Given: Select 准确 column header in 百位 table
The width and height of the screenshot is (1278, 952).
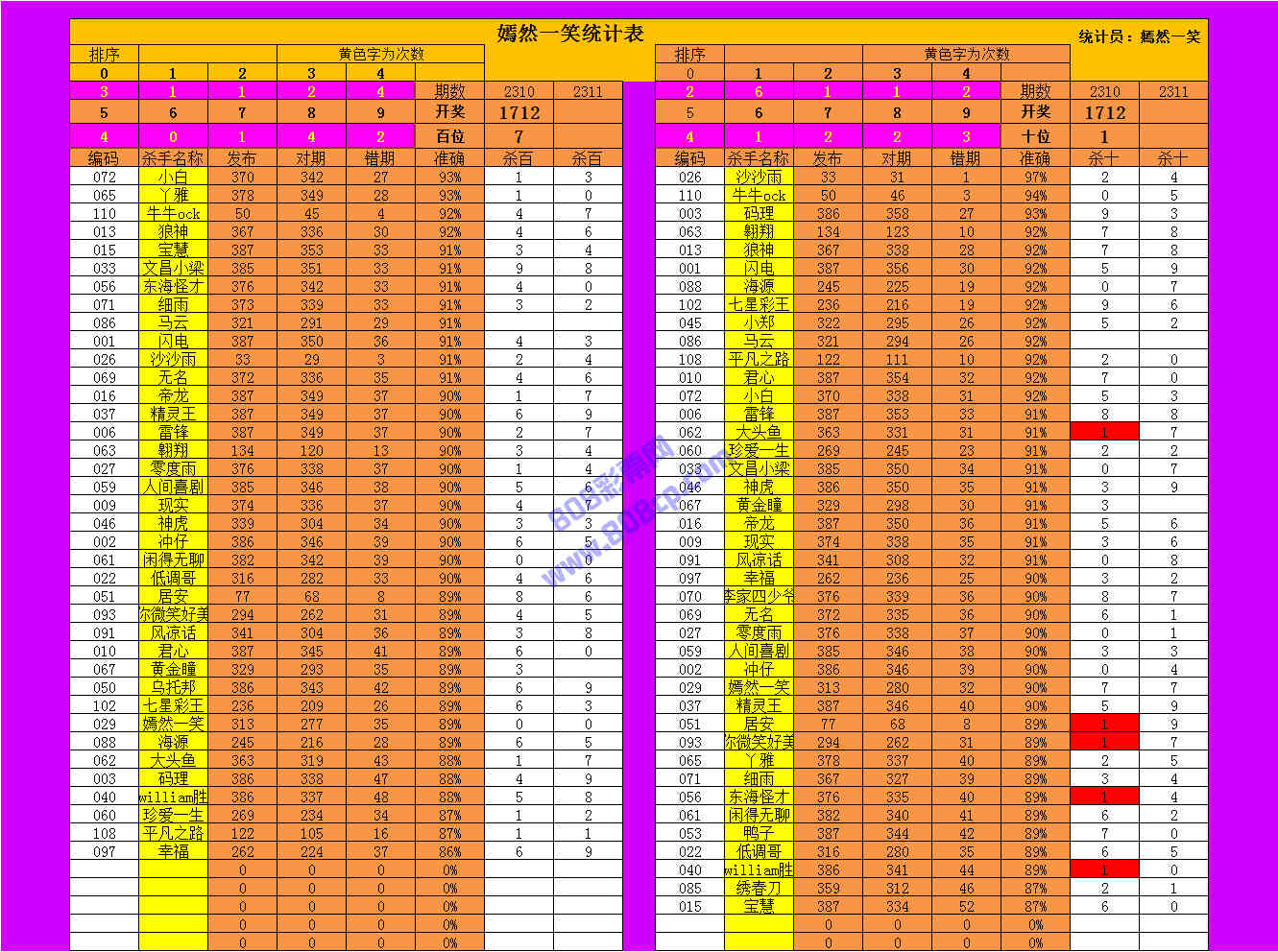Looking at the screenshot, I should (x=449, y=158).
